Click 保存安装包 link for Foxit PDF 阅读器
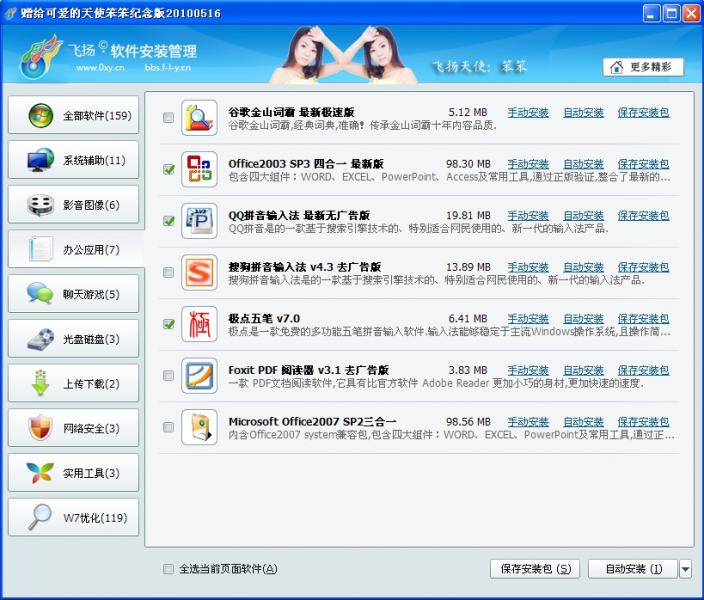704x600 pixels. click(x=643, y=371)
